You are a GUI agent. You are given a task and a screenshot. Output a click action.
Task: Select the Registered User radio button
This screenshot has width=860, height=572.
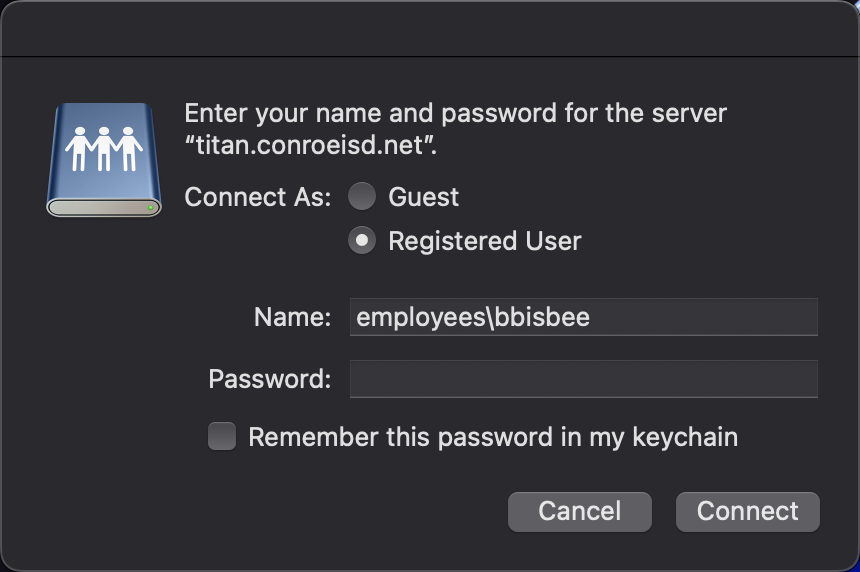(361, 241)
